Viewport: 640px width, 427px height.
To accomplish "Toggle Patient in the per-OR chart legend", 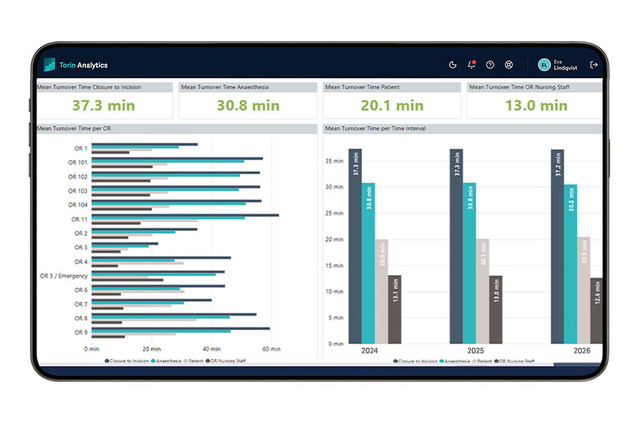I will tap(193, 361).
